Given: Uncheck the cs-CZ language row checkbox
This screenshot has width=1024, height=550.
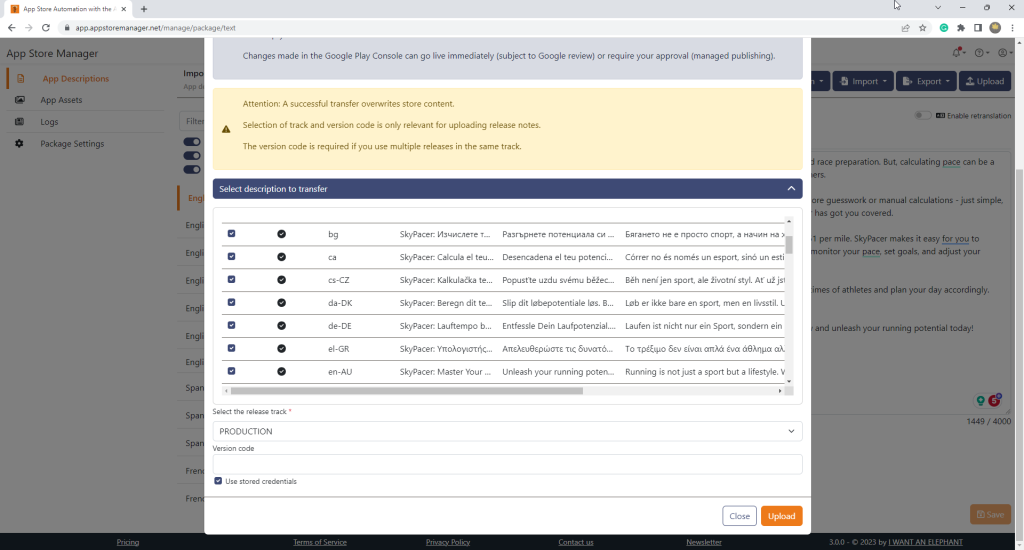Looking at the screenshot, I should (231, 280).
